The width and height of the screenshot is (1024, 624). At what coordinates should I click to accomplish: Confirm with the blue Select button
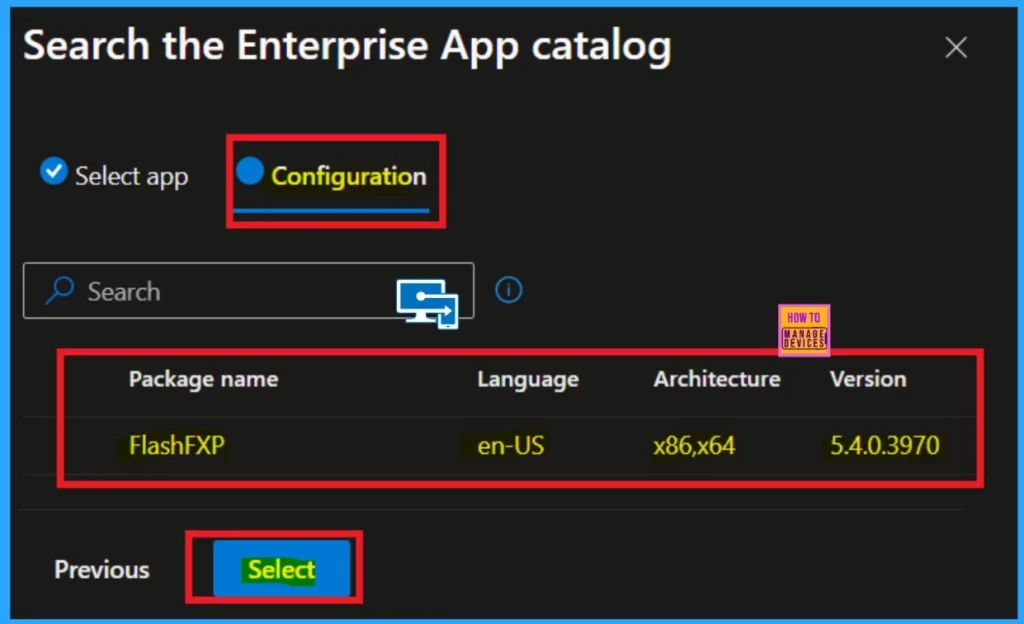coord(281,569)
